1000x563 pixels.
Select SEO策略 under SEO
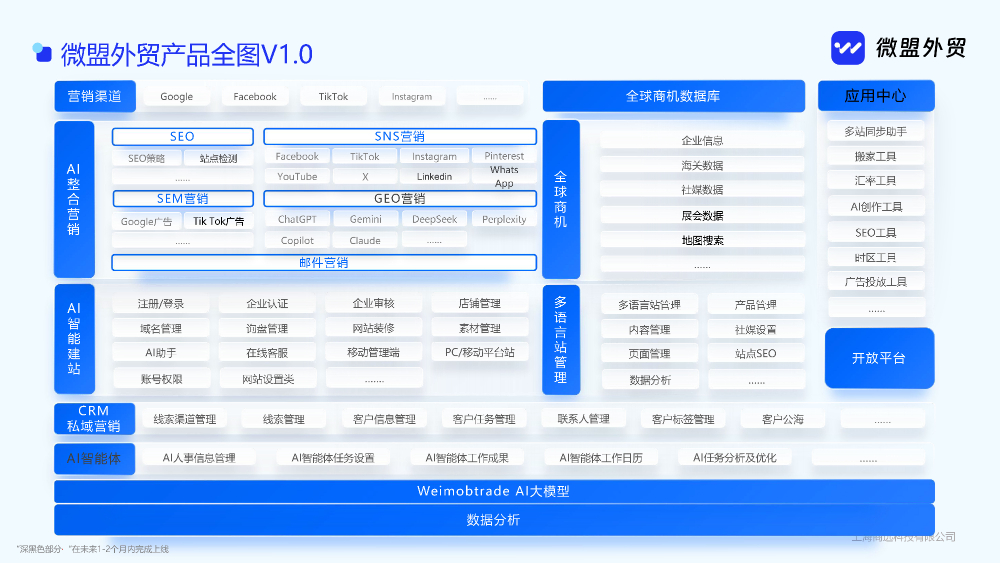coord(147,158)
